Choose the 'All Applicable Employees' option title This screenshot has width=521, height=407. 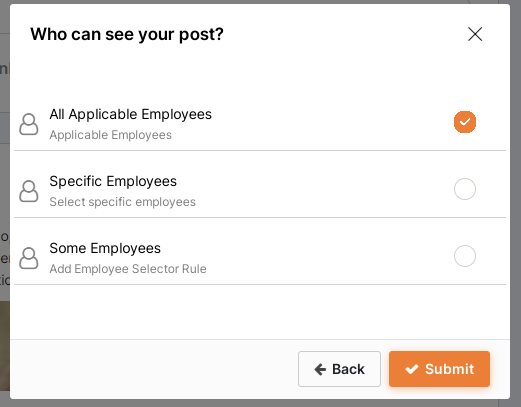131,114
